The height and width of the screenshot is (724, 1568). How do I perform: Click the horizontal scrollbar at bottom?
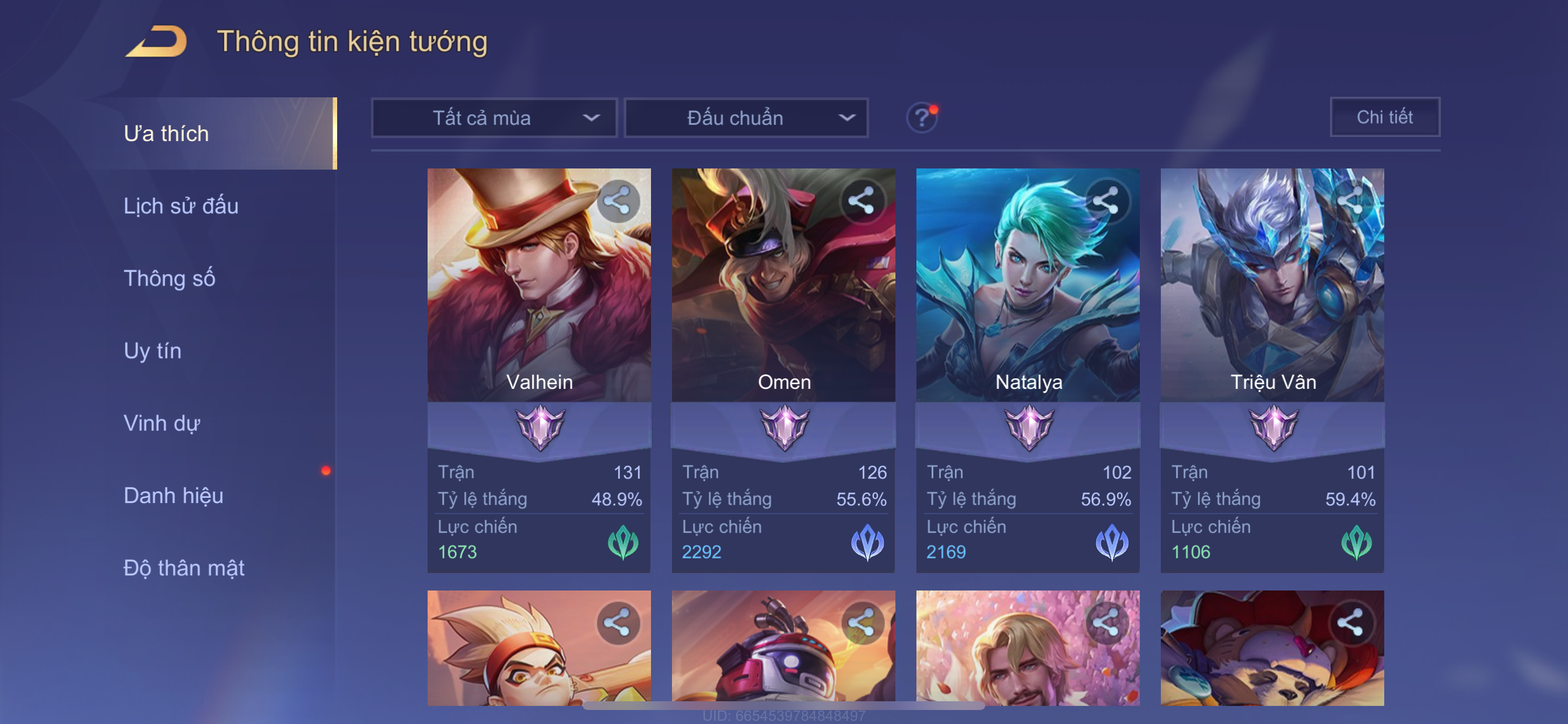click(x=783, y=706)
